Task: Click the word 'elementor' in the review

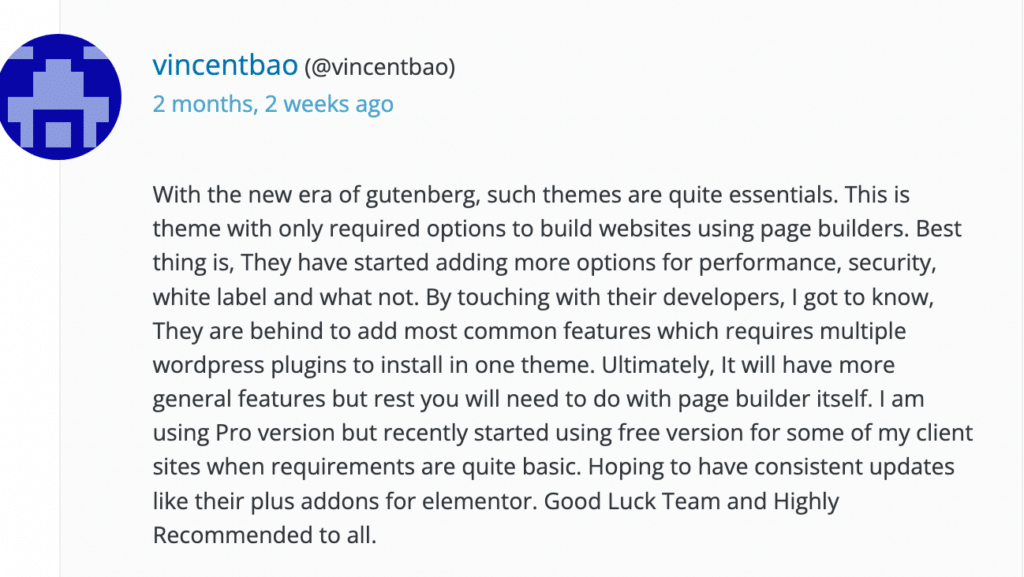Action: tap(479, 501)
